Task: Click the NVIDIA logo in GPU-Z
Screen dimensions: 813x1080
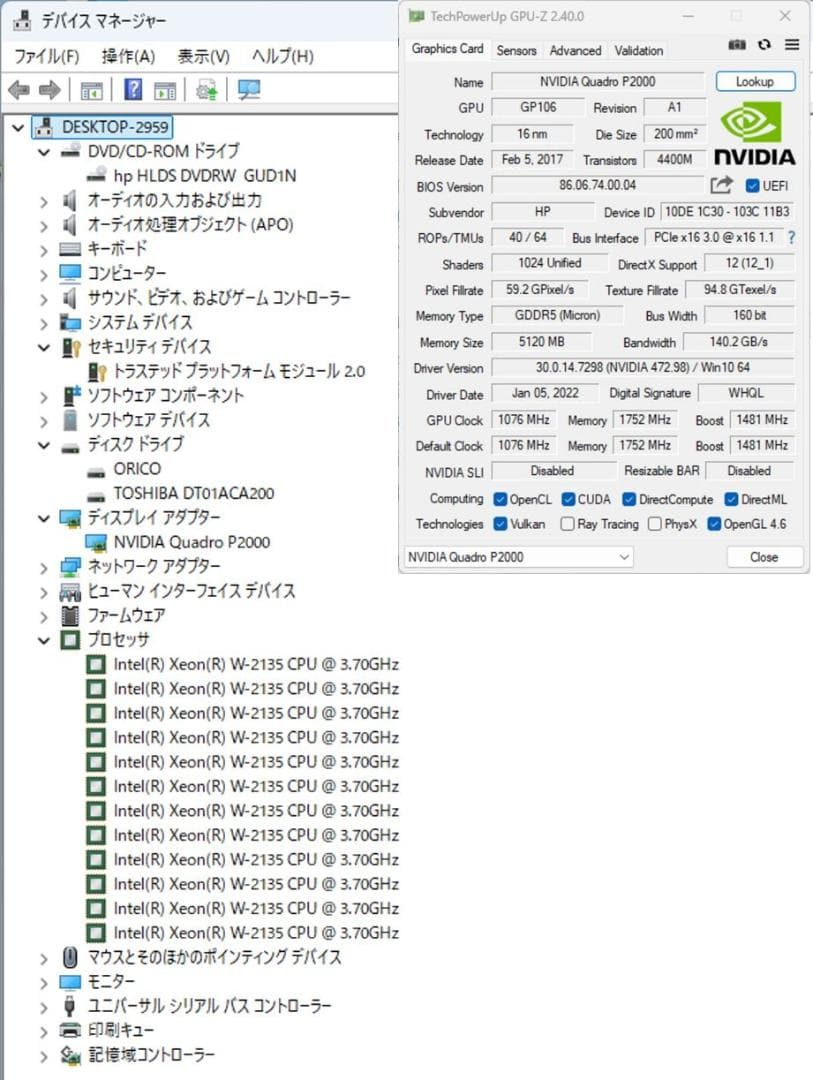Action: pyautogui.click(x=753, y=136)
